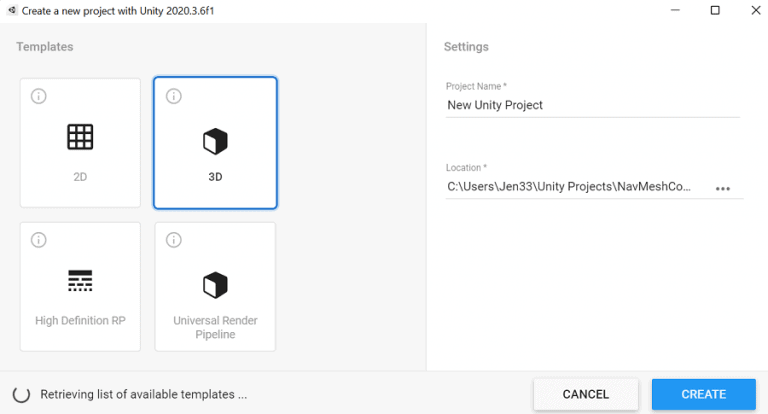Browse location with the three-dots button

pos(723,188)
